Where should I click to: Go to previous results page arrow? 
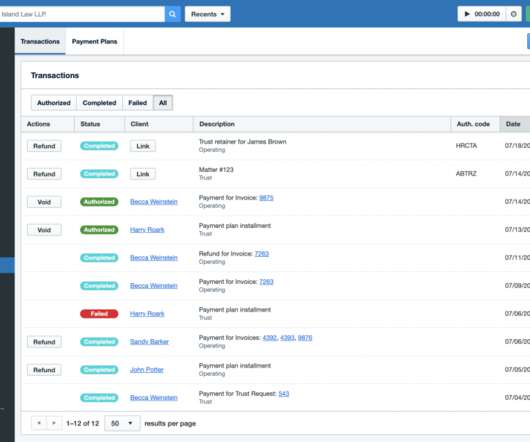[x=39, y=423]
